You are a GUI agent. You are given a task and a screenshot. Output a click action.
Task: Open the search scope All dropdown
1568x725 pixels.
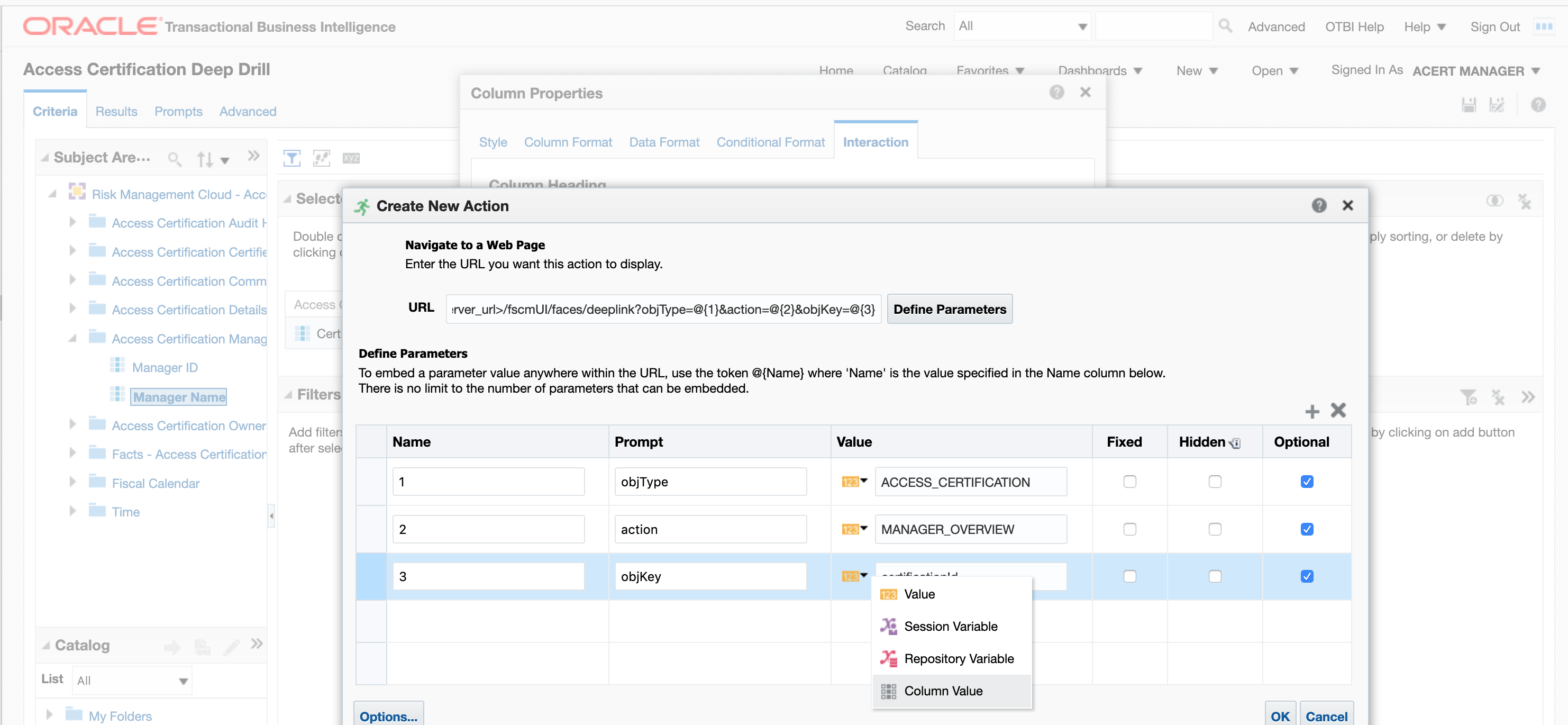[x=1023, y=26]
